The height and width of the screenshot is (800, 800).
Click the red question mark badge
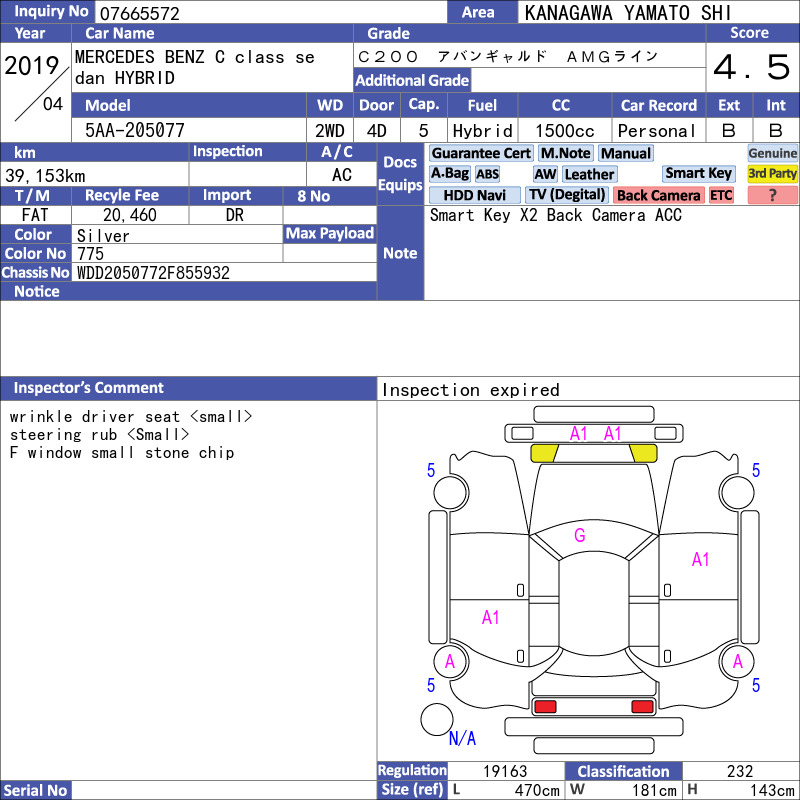[772, 195]
